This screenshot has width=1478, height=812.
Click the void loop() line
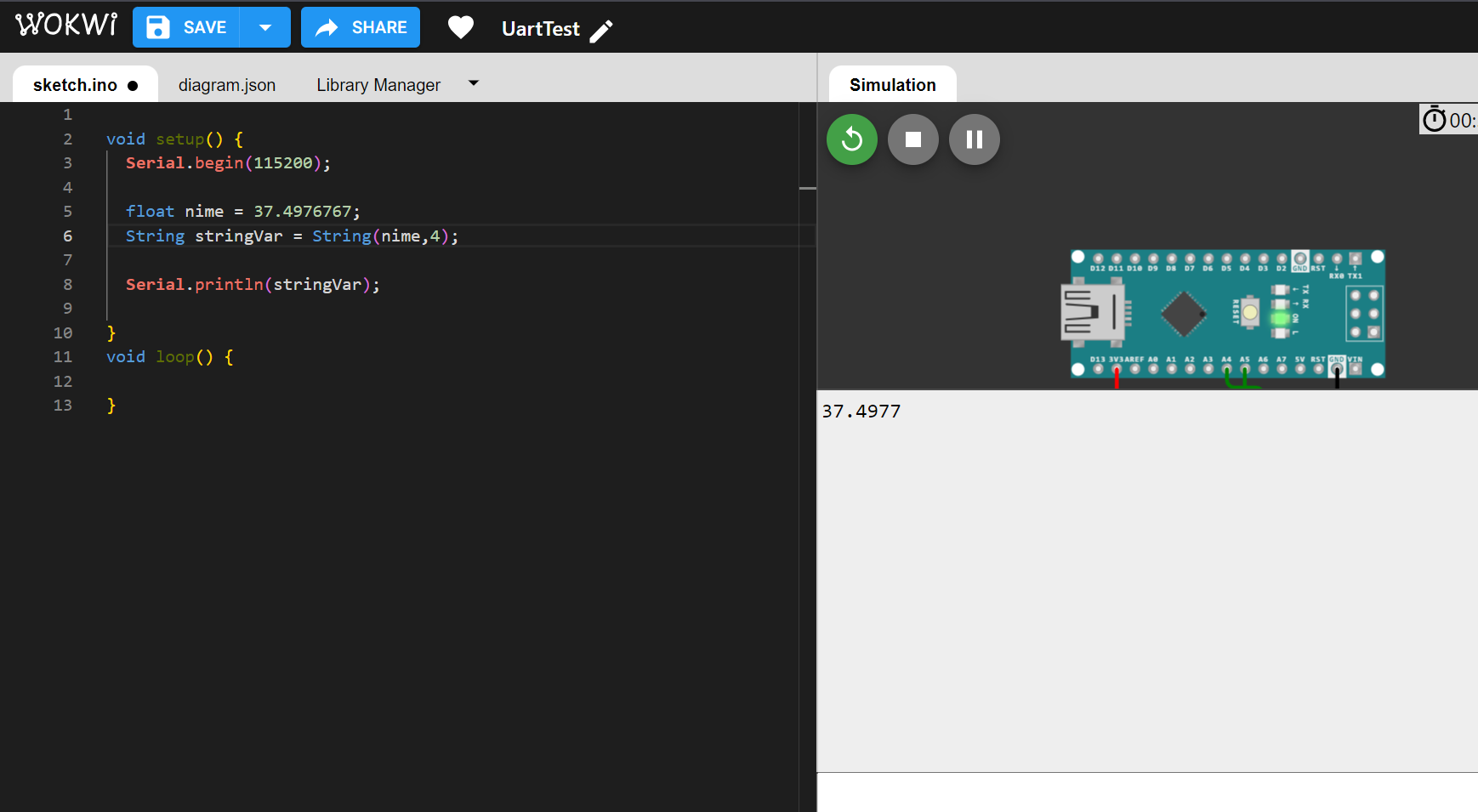[169, 357]
